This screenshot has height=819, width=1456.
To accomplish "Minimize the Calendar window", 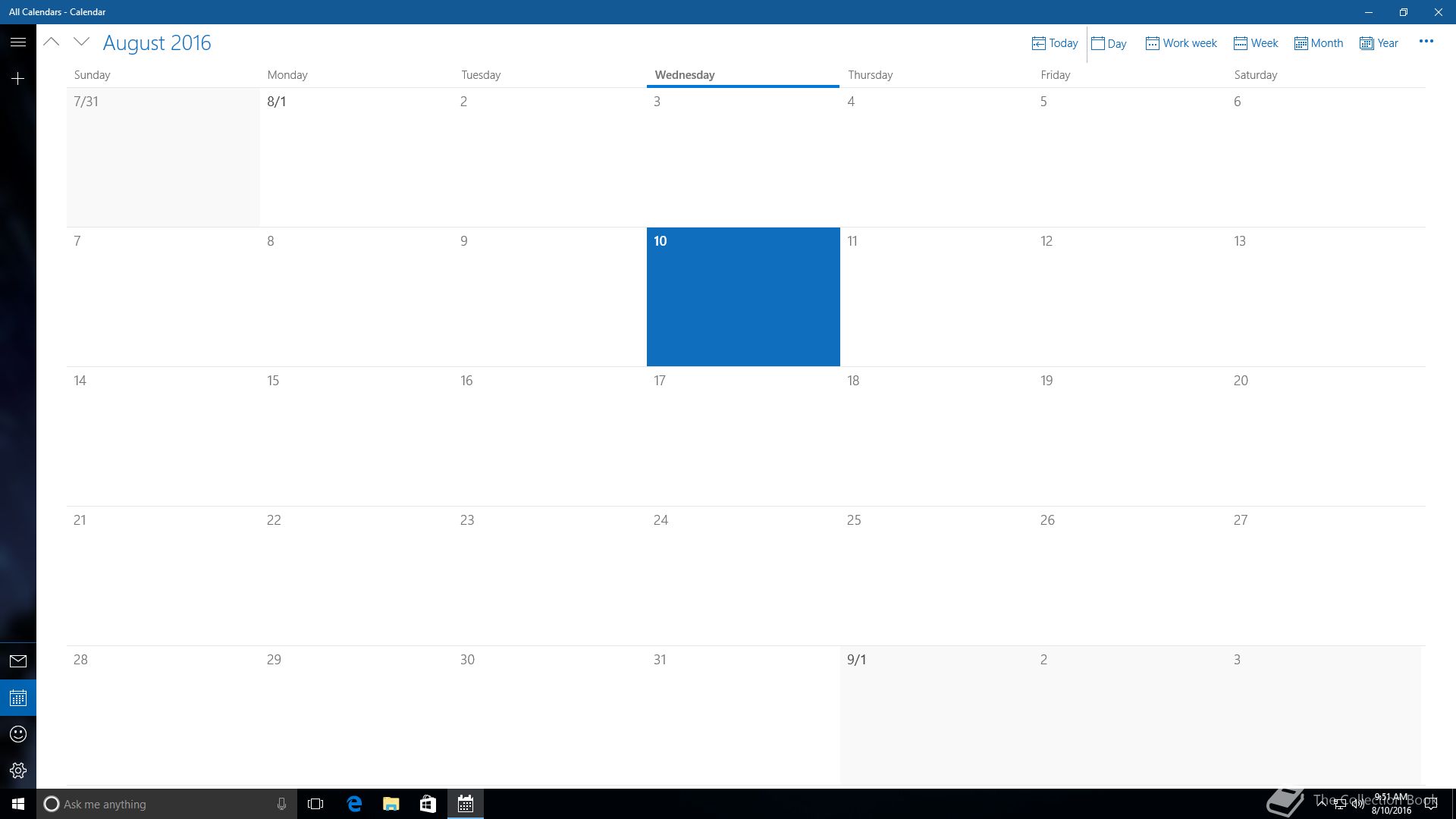I will coord(1369,12).
